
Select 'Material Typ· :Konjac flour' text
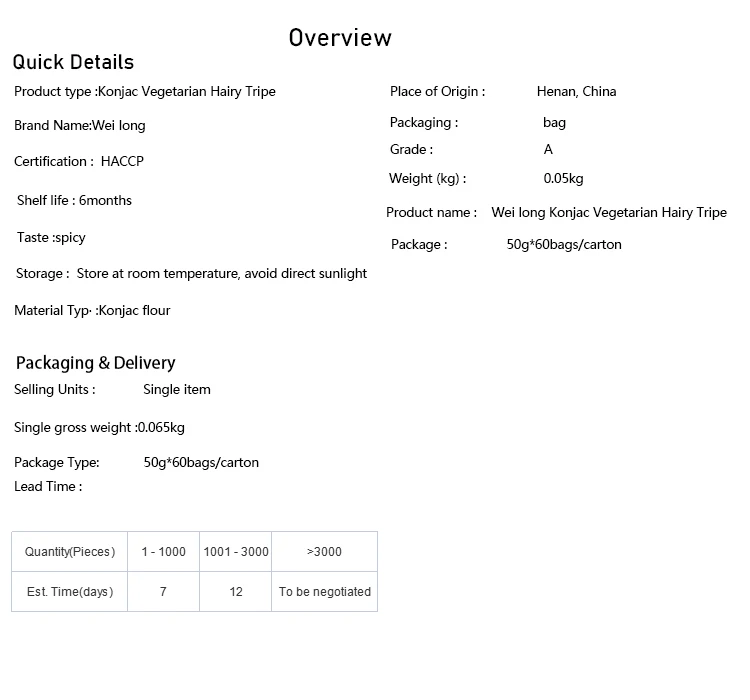[92, 311]
